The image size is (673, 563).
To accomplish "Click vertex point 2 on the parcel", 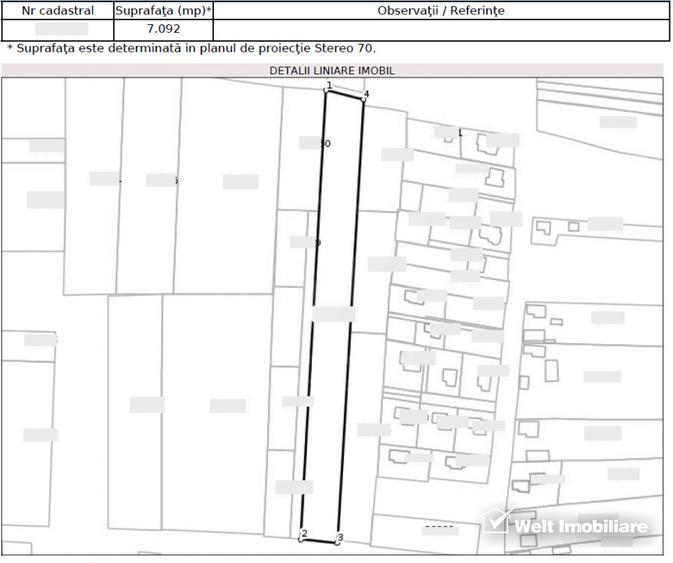I will (x=301, y=539).
